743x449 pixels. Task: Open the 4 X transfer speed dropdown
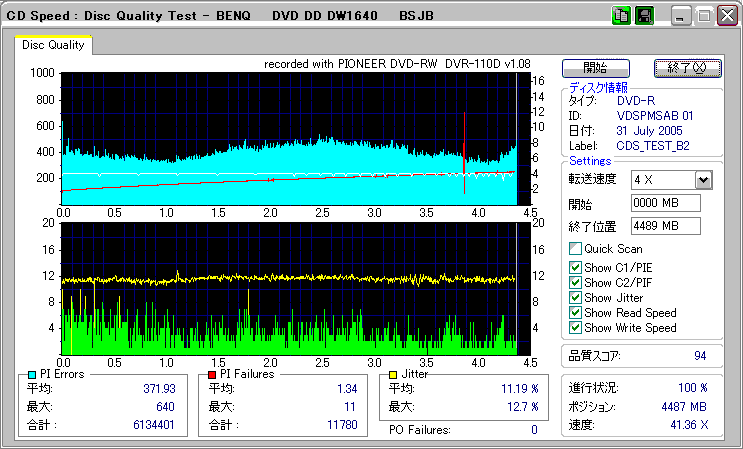pos(702,180)
